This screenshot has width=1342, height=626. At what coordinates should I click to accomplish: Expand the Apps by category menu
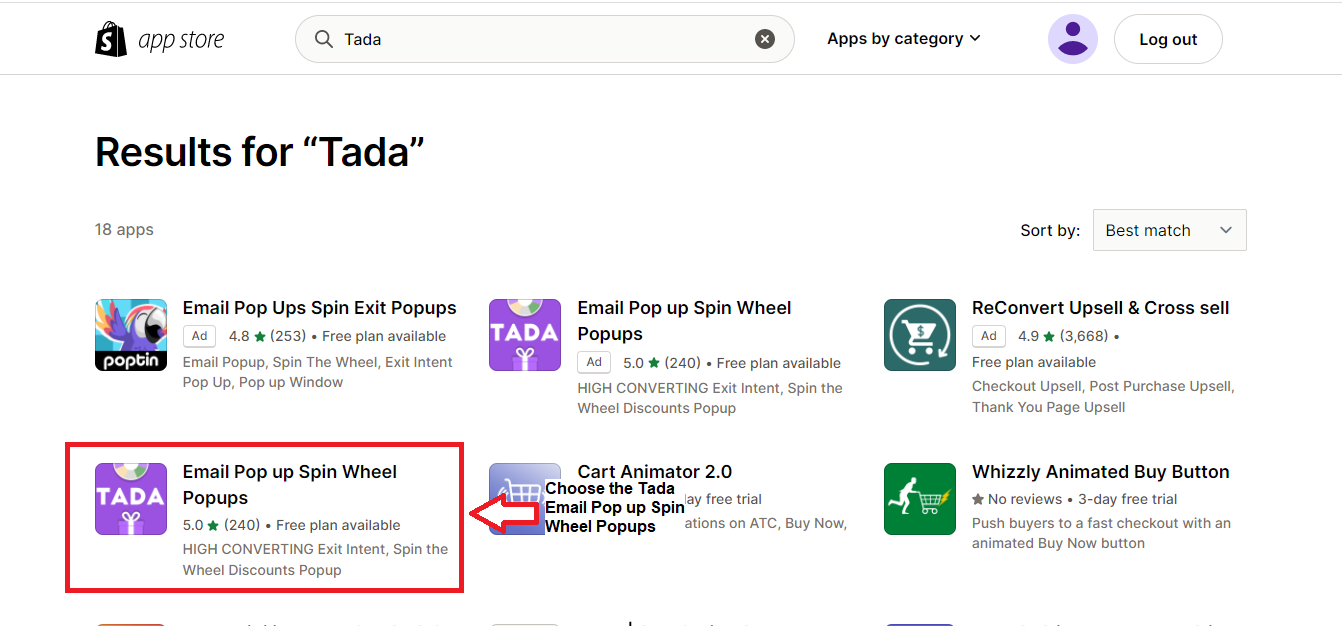click(904, 39)
